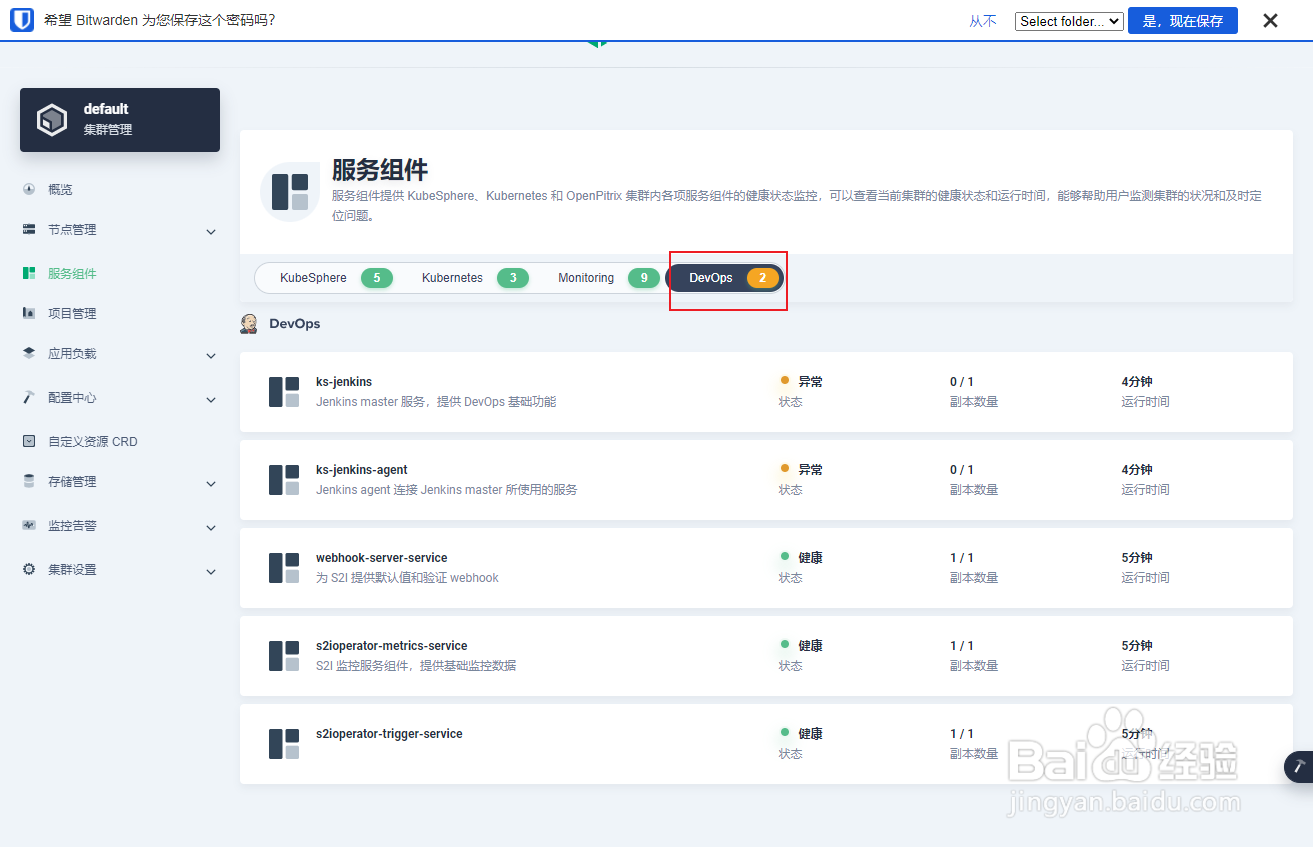Click the 4分钟 runtime of ks-jenkins
Viewport: 1313px width, 847px height.
tap(1137, 382)
